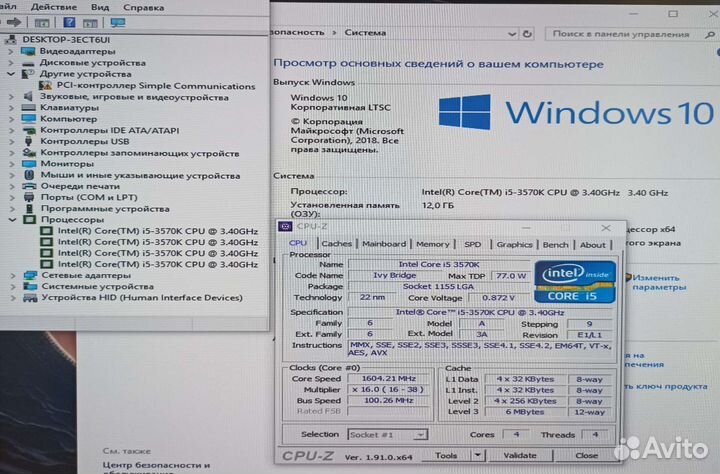
Task: Expand the Контроллеры IDE ATA/ATAPI node
Action: tap(12, 130)
